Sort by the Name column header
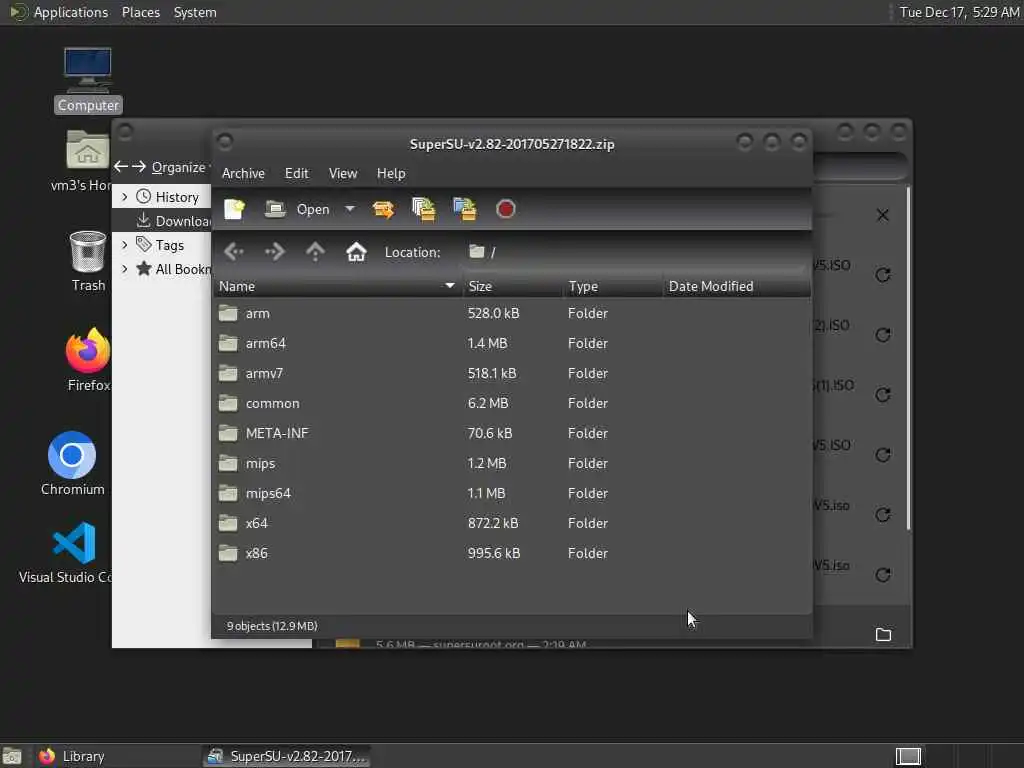 tap(337, 286)
